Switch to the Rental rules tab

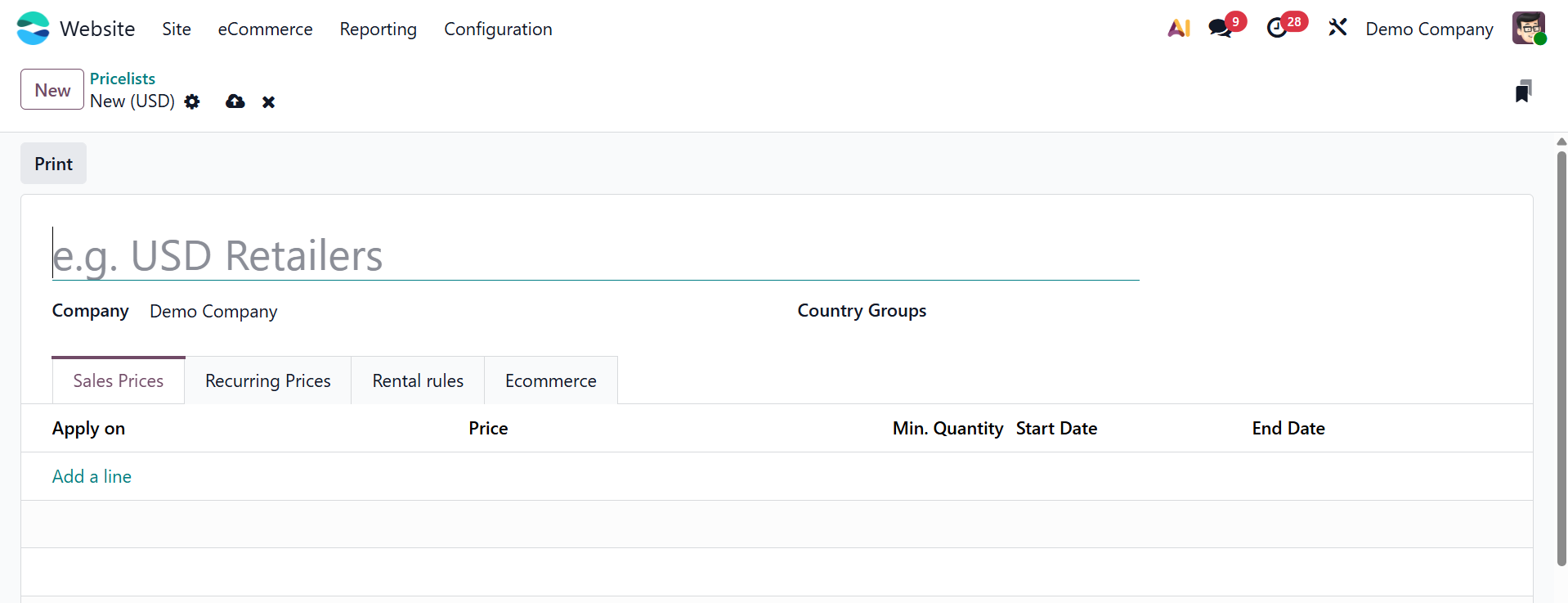tap(418, 381)
